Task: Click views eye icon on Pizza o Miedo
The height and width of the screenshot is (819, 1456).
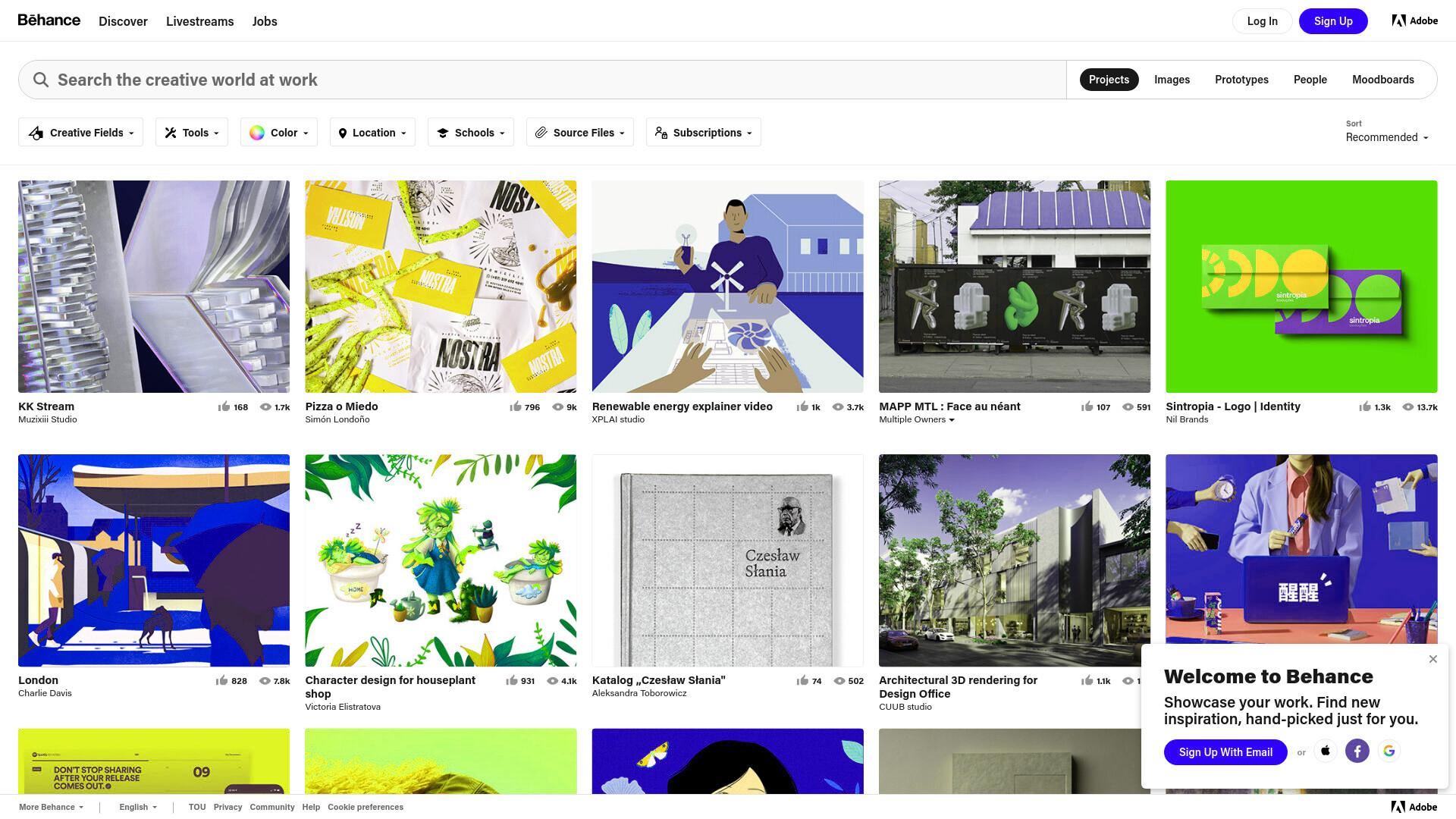Action: pos(558,407)
